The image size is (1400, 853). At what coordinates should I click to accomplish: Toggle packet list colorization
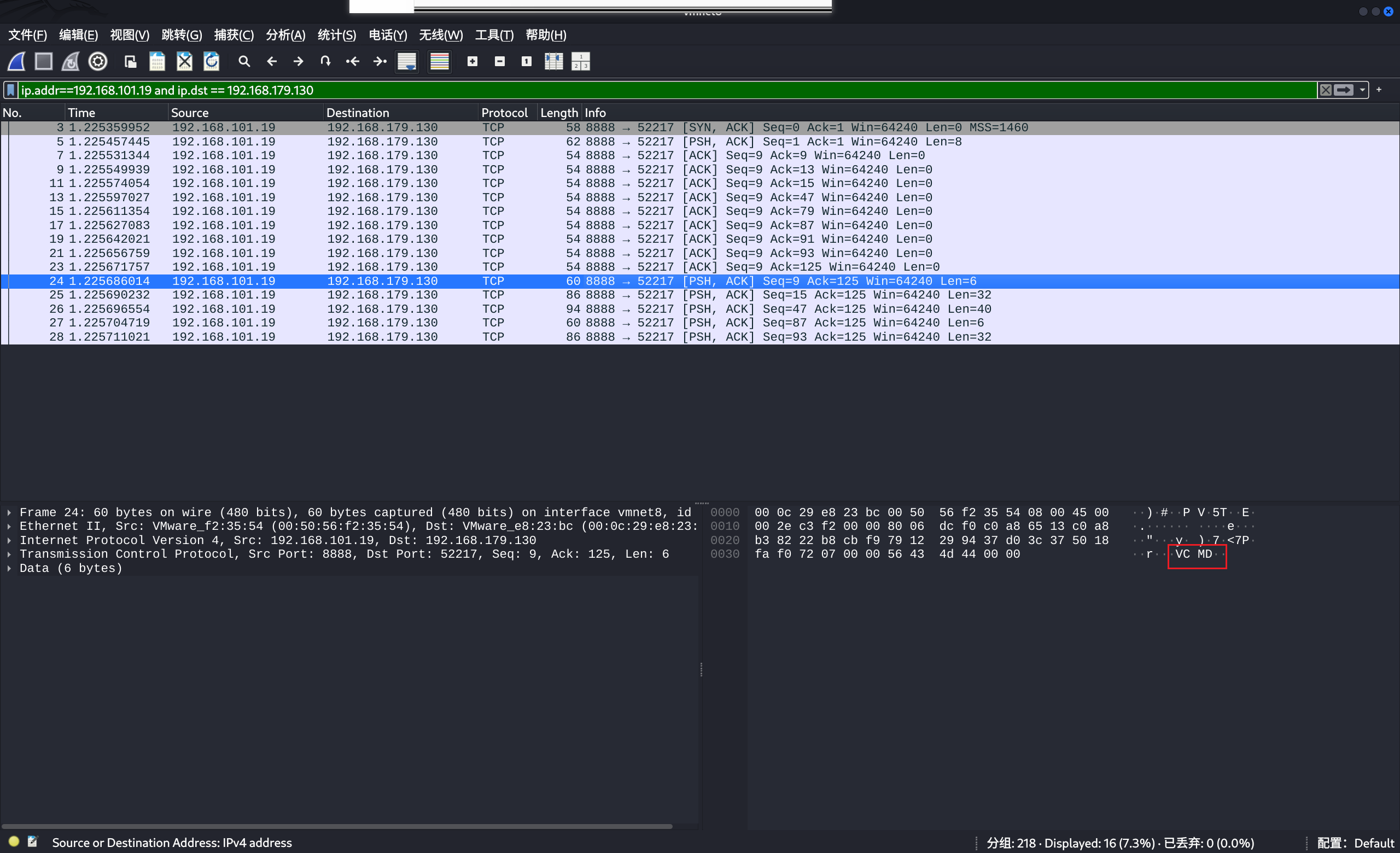coord(439,61)
